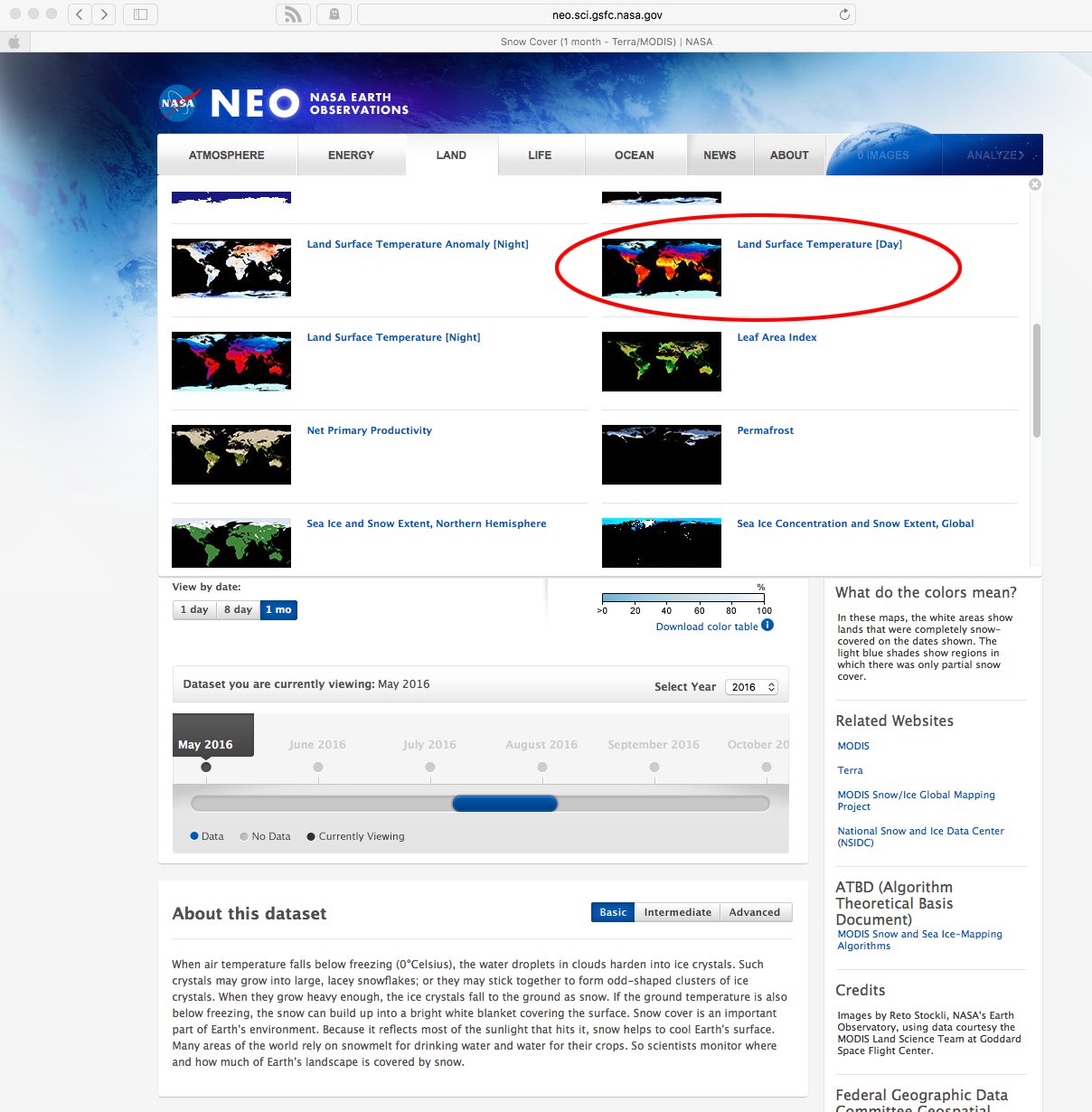Screen dimensions: 1092x1112
Task: Select the October 2016 timeline marker
Action: point(767,767)
